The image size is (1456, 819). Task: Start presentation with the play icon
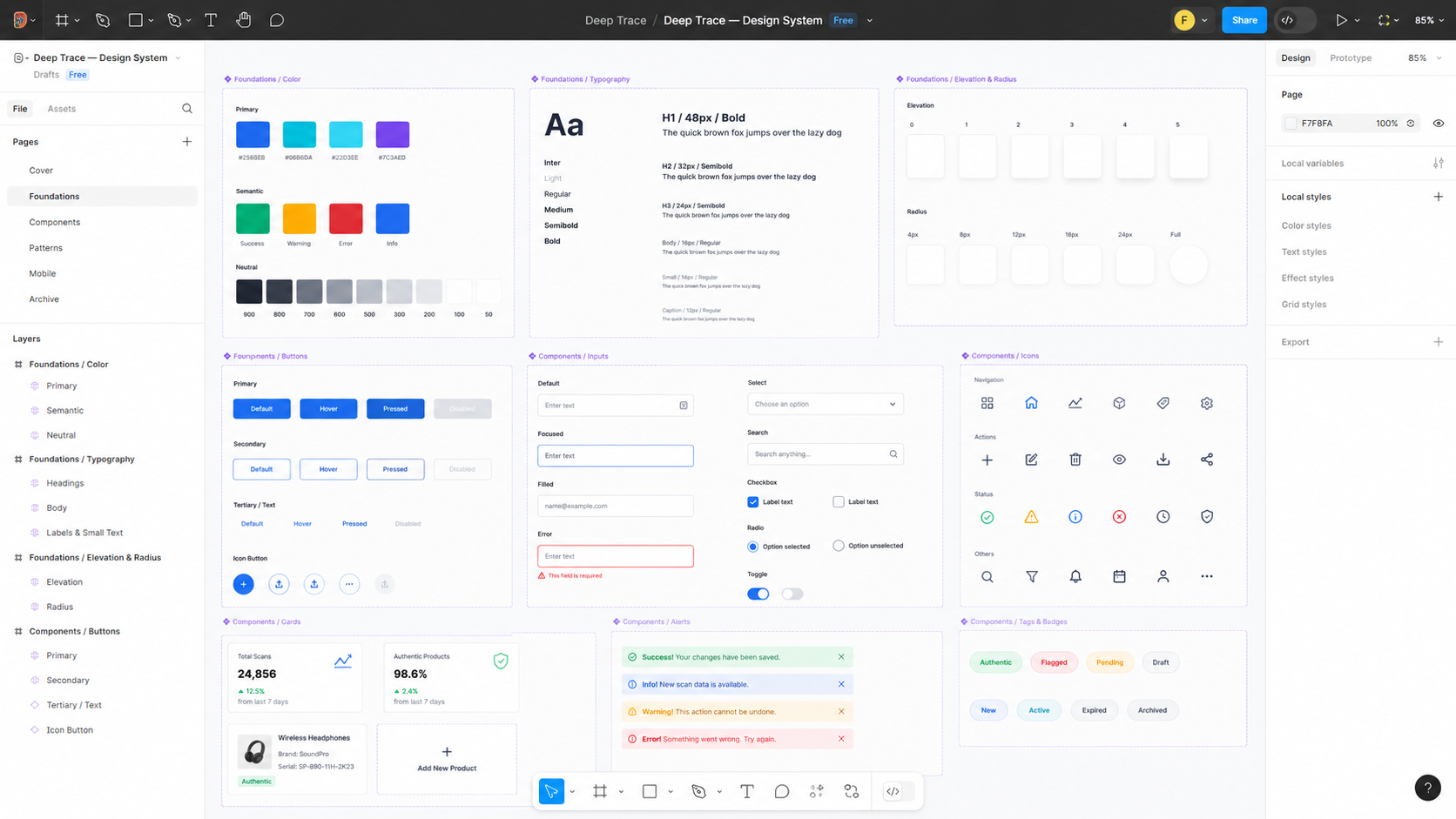tap(1341, 20)
